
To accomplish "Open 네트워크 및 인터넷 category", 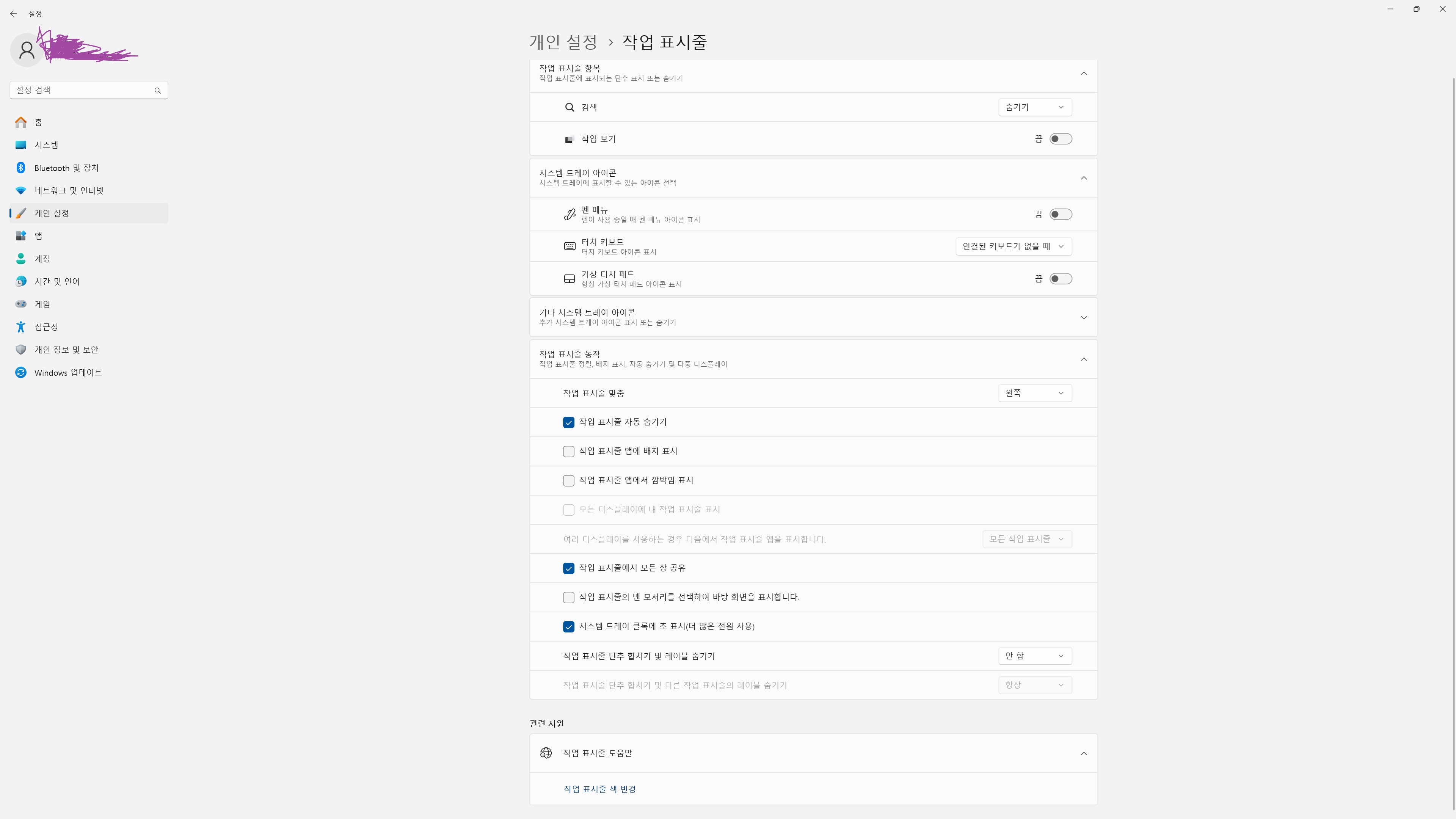I will 89,190.
